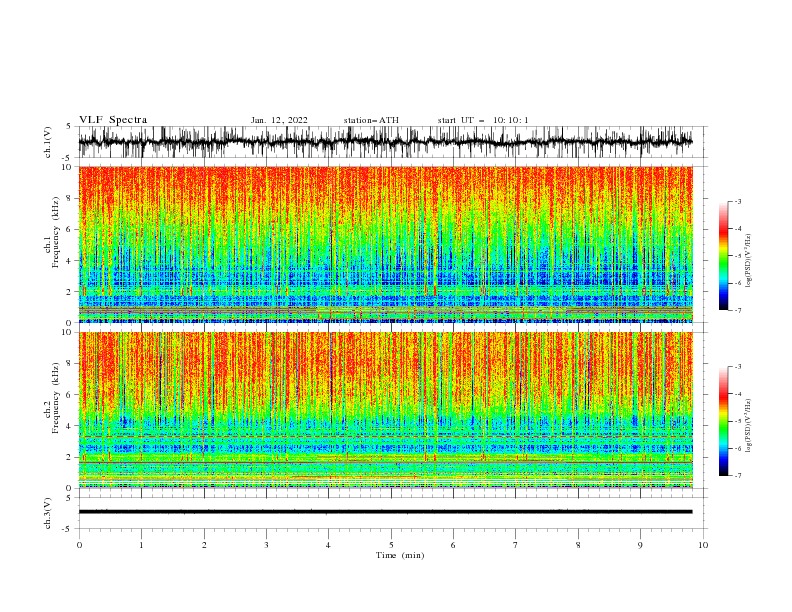Click the log(PSD) label of lower colorbar
792x612 pixels.
748,425
